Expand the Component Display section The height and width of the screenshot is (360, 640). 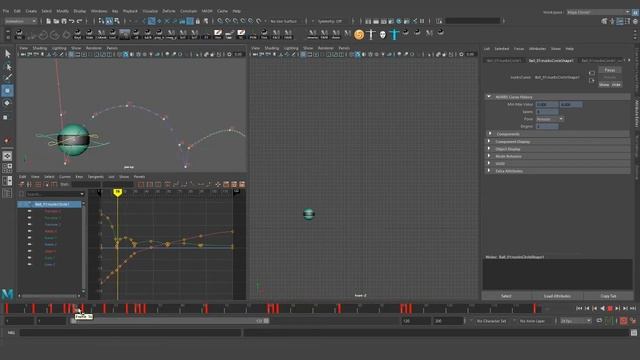tap(558, 142)
